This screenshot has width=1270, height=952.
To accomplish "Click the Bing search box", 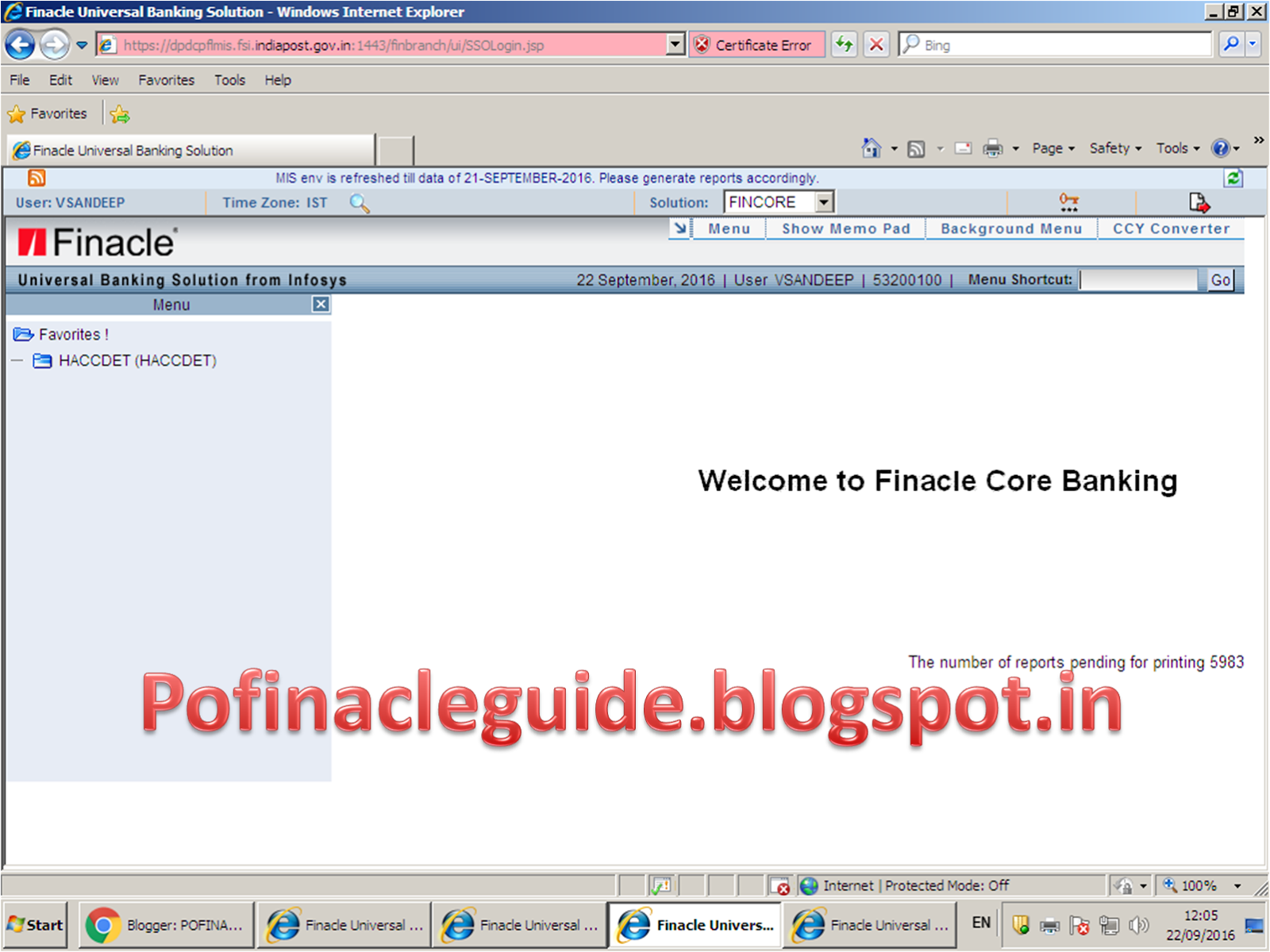I will coord(1056,45).
